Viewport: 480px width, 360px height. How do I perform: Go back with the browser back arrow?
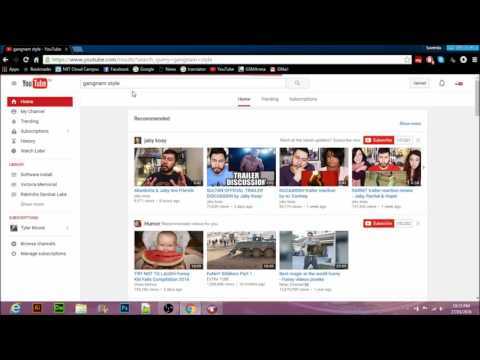6,60
